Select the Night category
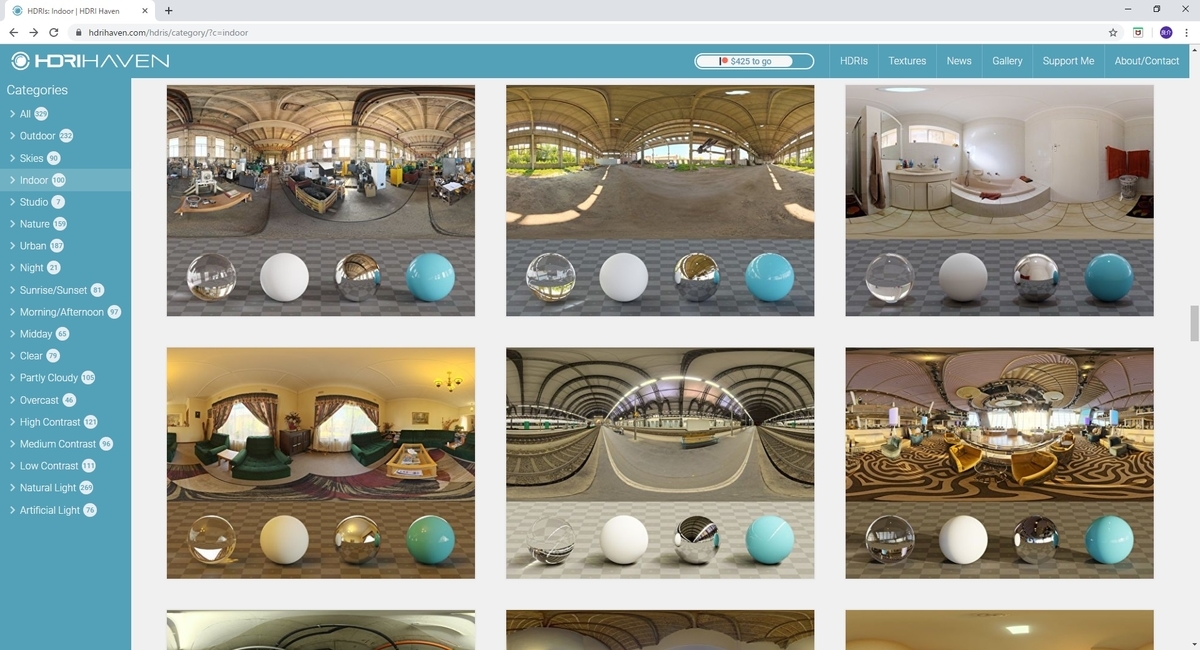 click(65, 268)
